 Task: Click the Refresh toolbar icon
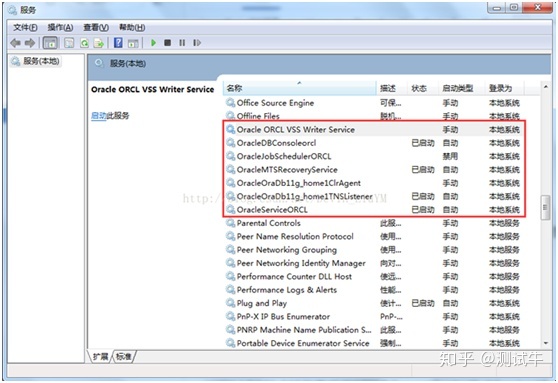[84, 43]
